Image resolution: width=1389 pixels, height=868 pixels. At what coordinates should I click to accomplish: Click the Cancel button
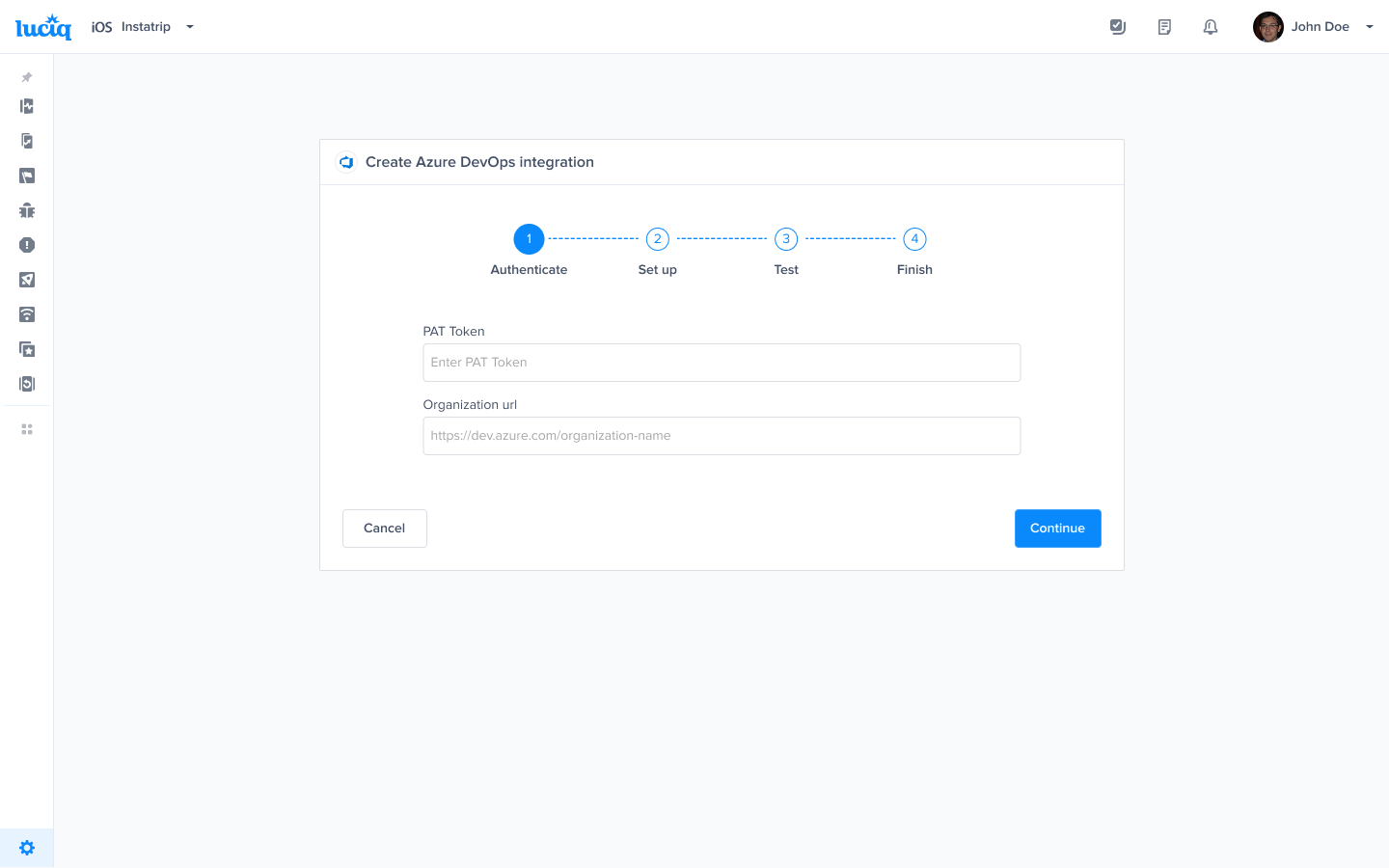(x=384, y=529)
